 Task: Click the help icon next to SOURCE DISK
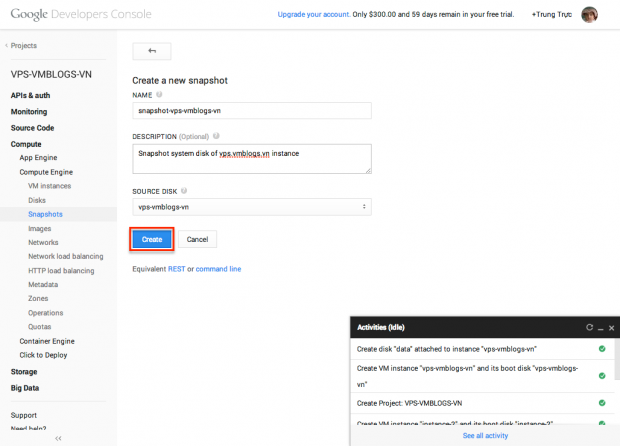[x=184, y=191]
